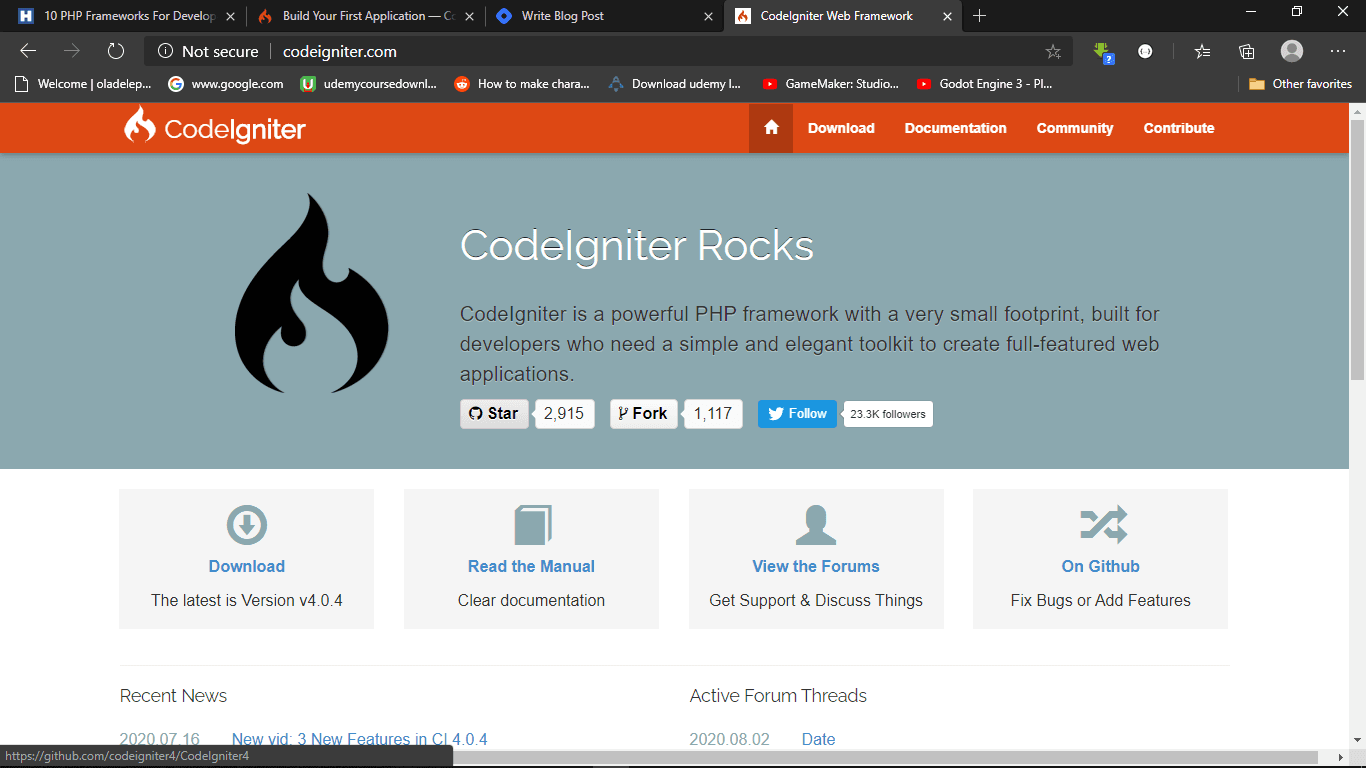Open the browser settings ellipsis menu
1366x768 pixels.
pyautogui.click(x=1338, y=51)
